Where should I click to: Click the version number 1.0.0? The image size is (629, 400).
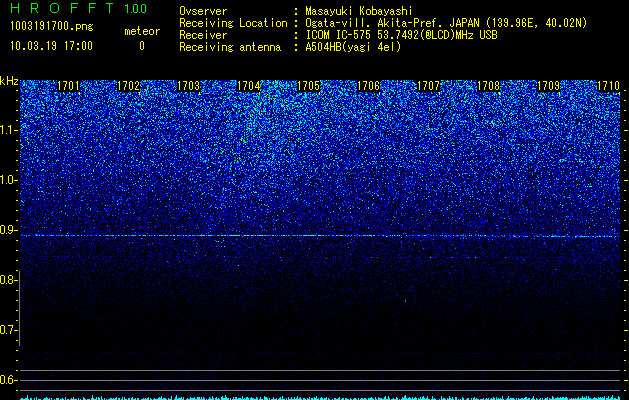click(136, 8)
